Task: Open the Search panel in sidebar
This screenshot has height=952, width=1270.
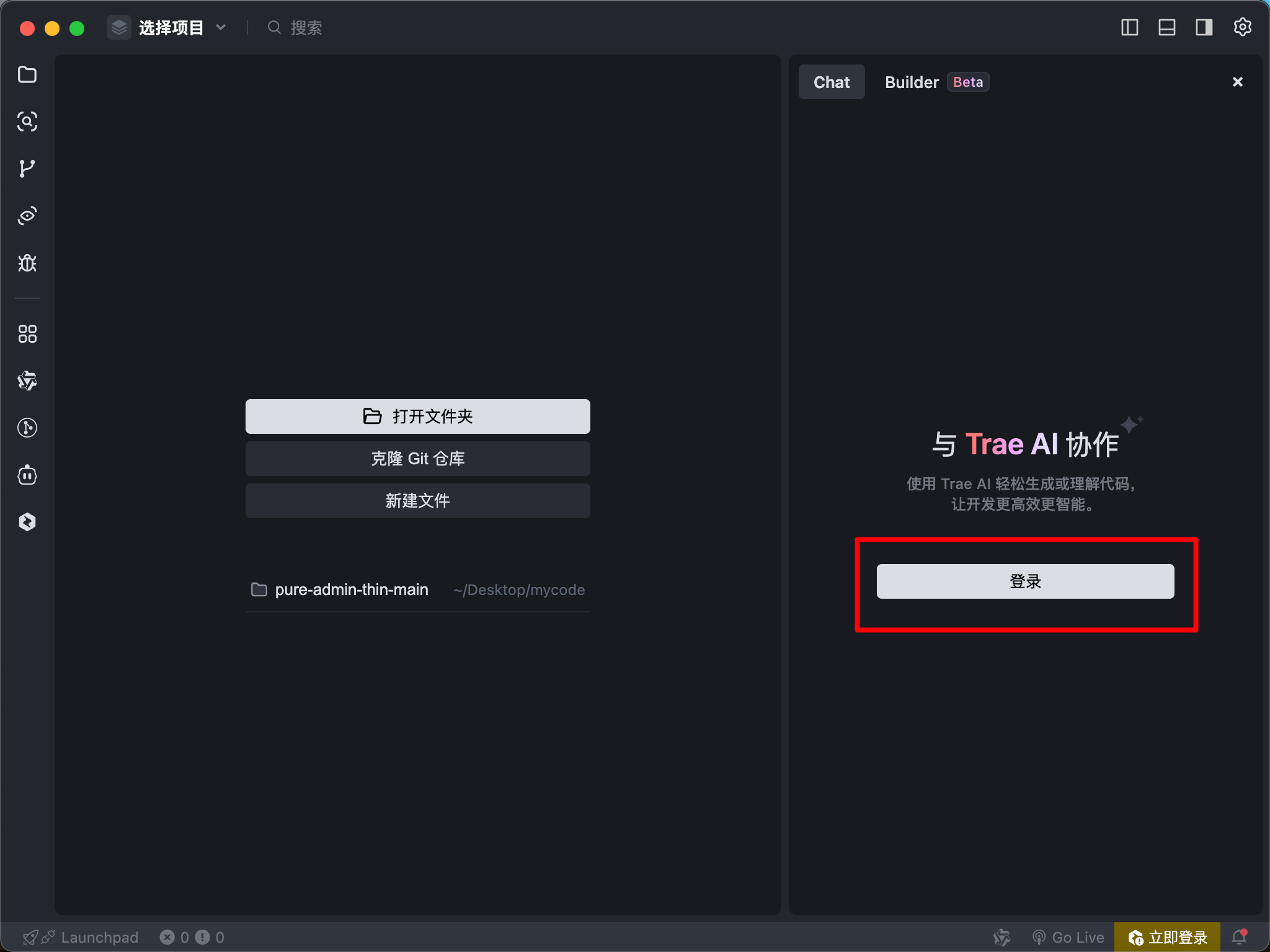Action: [x=27, y=121]
